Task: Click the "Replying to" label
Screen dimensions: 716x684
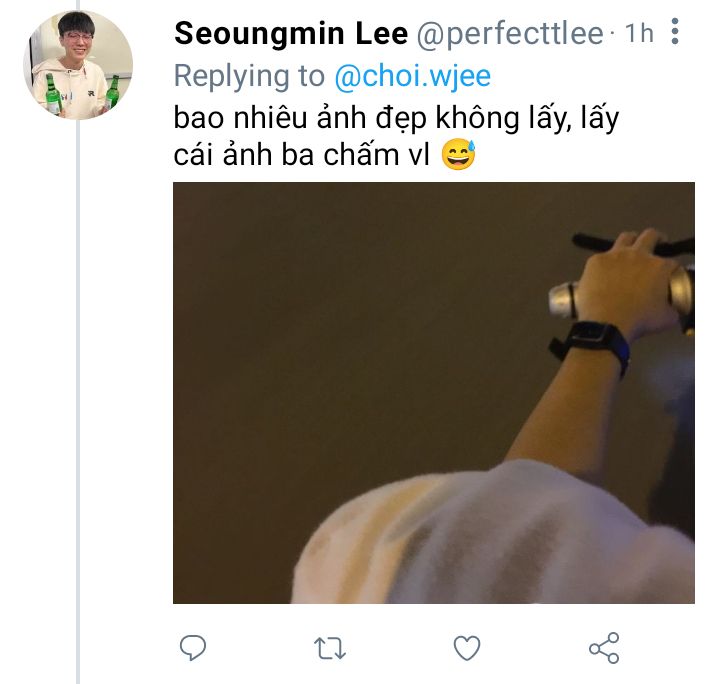Action: (x=249, y=76)
